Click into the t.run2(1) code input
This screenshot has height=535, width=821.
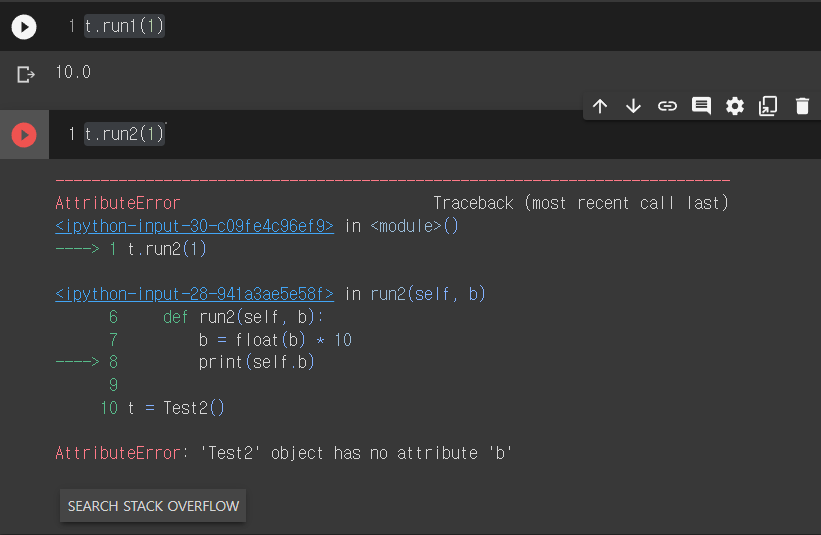coord(124,134)
